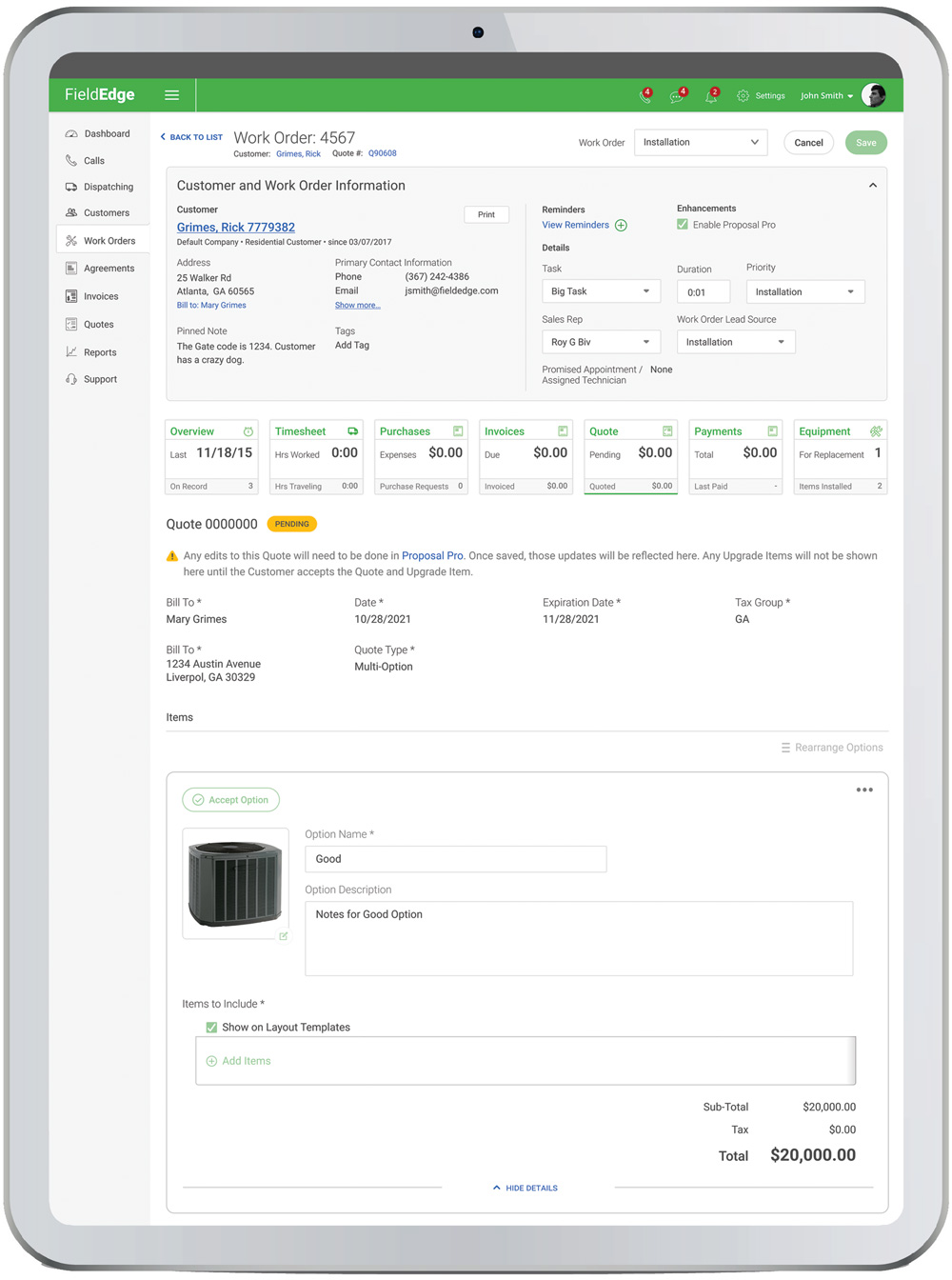Open the three-dot menu on the Good option

point(864,790)
